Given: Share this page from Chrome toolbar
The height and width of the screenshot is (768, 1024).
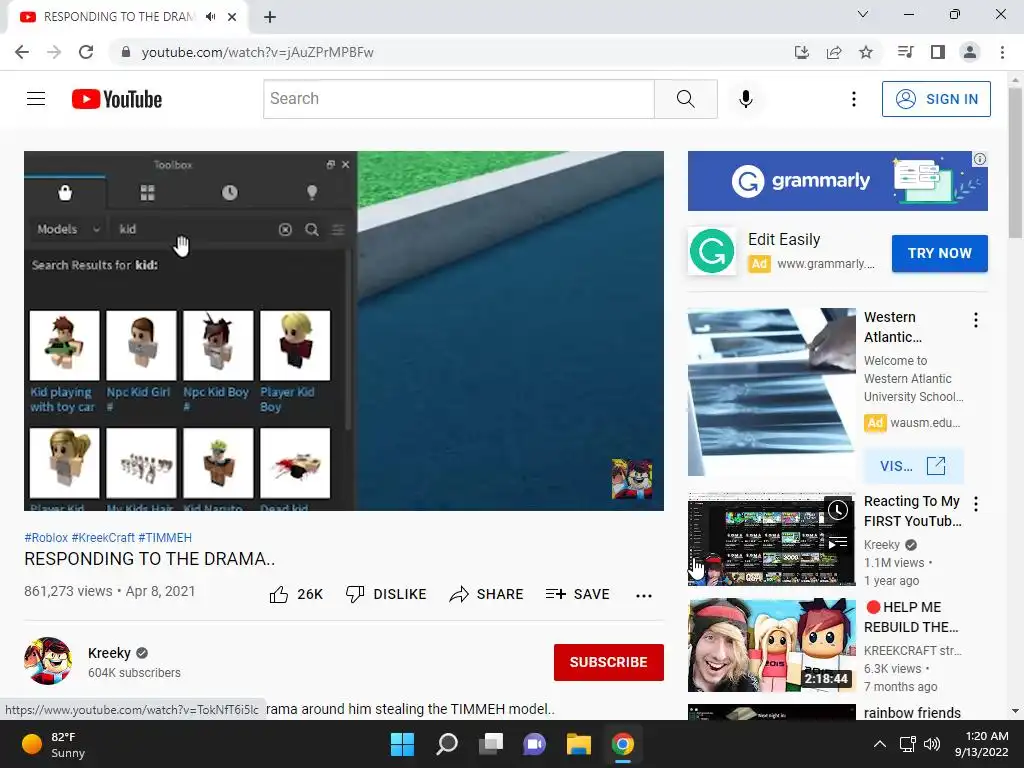Looking at the screenshot, I should coord(834,52).
